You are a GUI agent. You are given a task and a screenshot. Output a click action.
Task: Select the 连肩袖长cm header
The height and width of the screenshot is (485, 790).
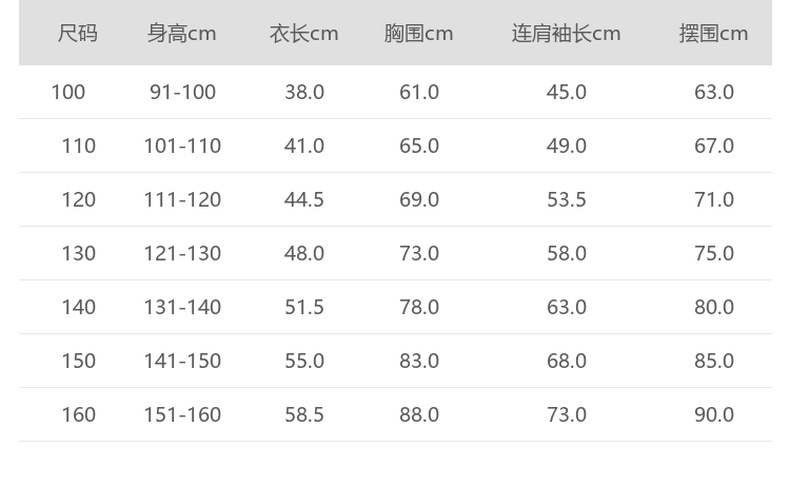coord(566,33)
